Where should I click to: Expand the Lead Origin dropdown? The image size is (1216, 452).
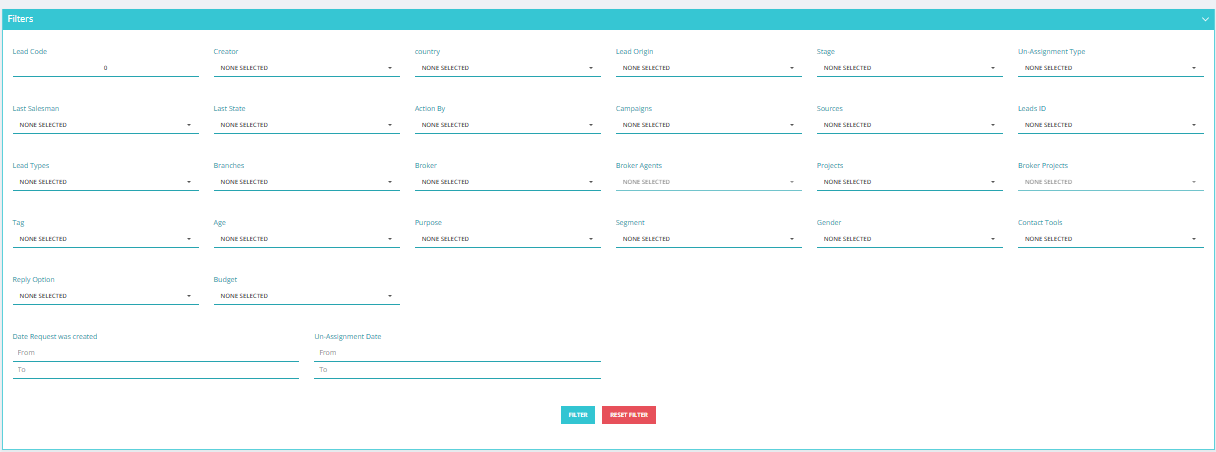click(709, 68)
